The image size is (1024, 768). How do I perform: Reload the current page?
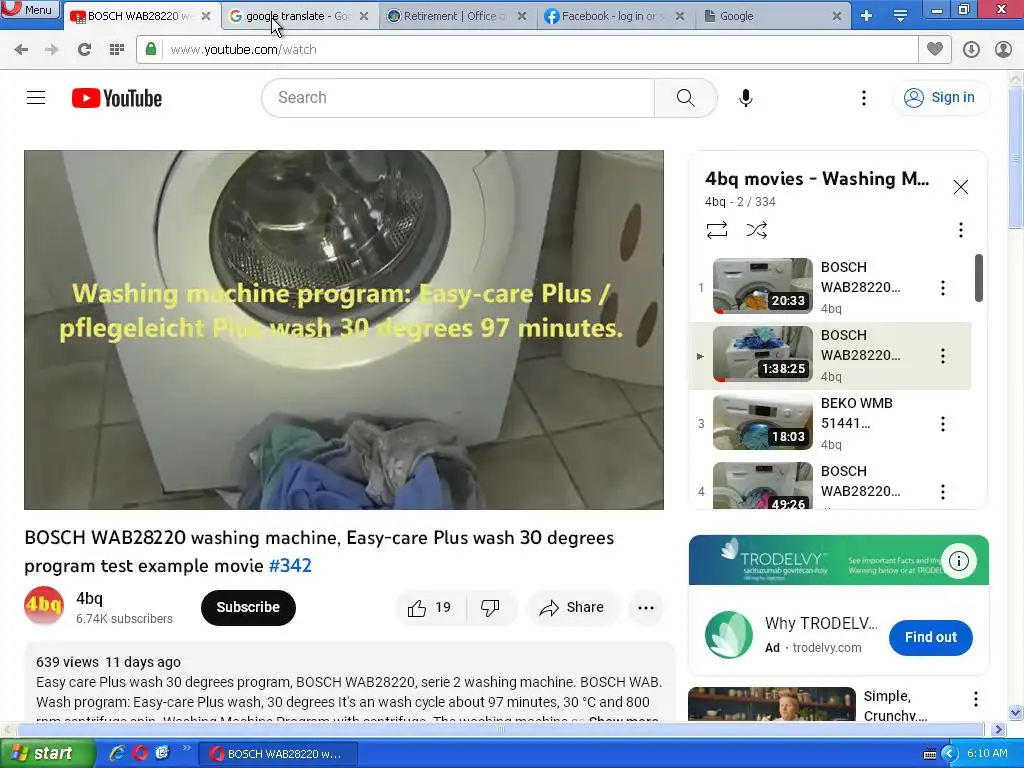pyautogui.click(x=84, y=49)
